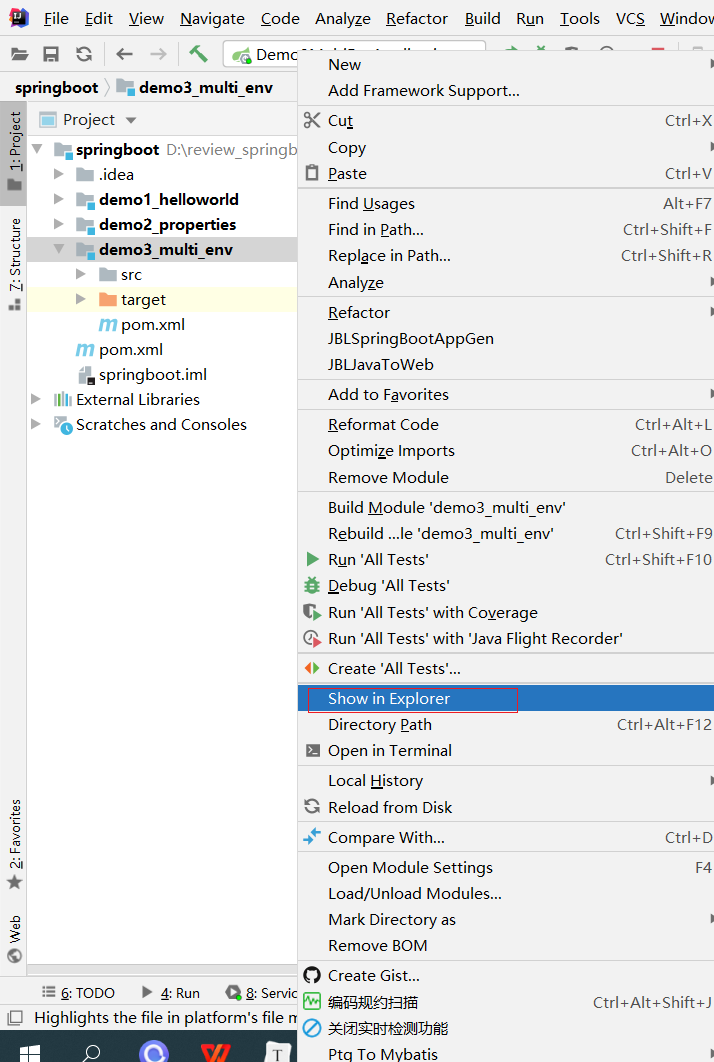Open the Project view dropdown
Image resolution: width=714 pixels, height=1062 pixels.
pos(131,120)
